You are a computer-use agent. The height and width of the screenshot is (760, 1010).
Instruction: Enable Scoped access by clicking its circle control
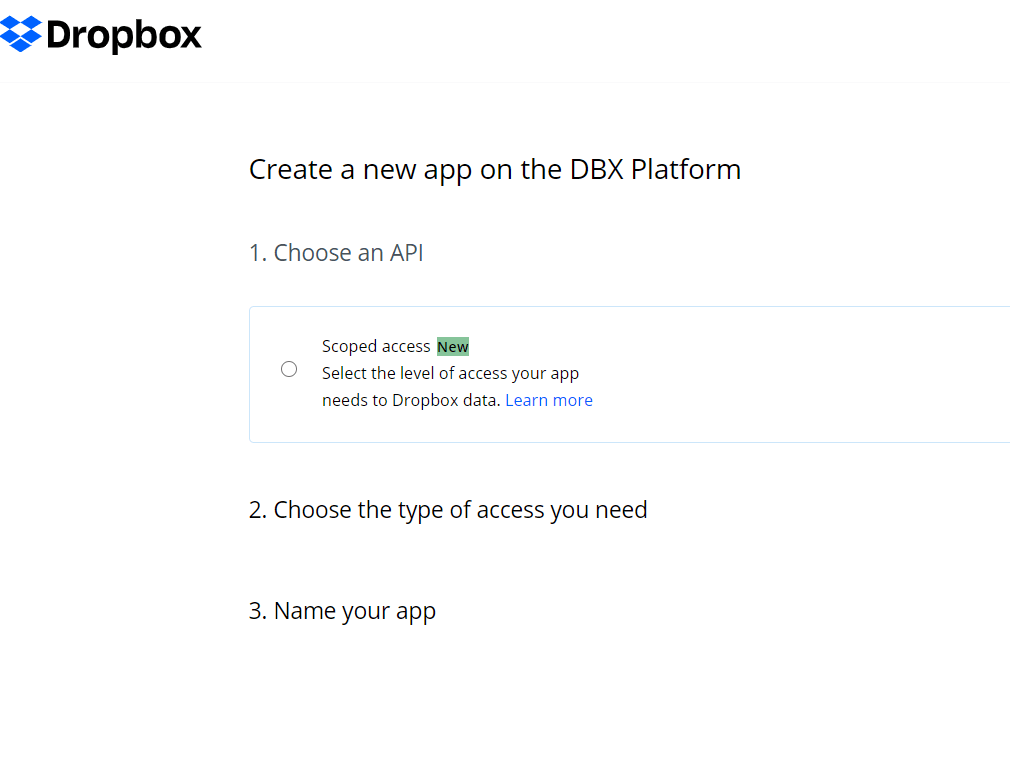tap(289, 368)
